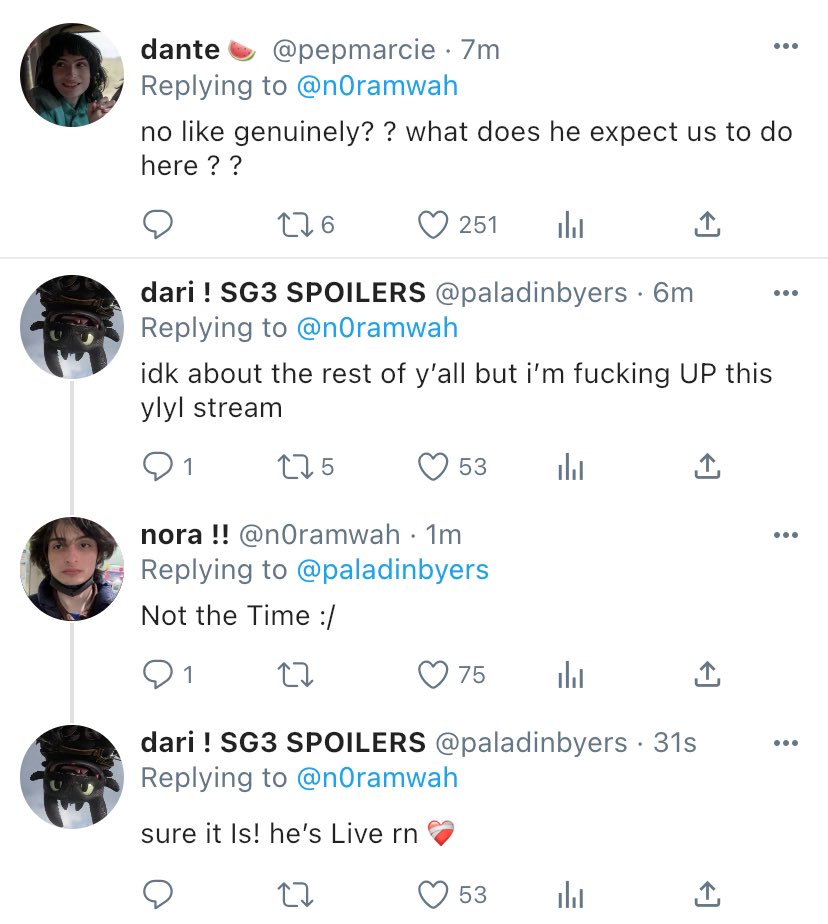Open more options on ylyl stream tweet
Screen dimensions: 828x924
[786, 292]
